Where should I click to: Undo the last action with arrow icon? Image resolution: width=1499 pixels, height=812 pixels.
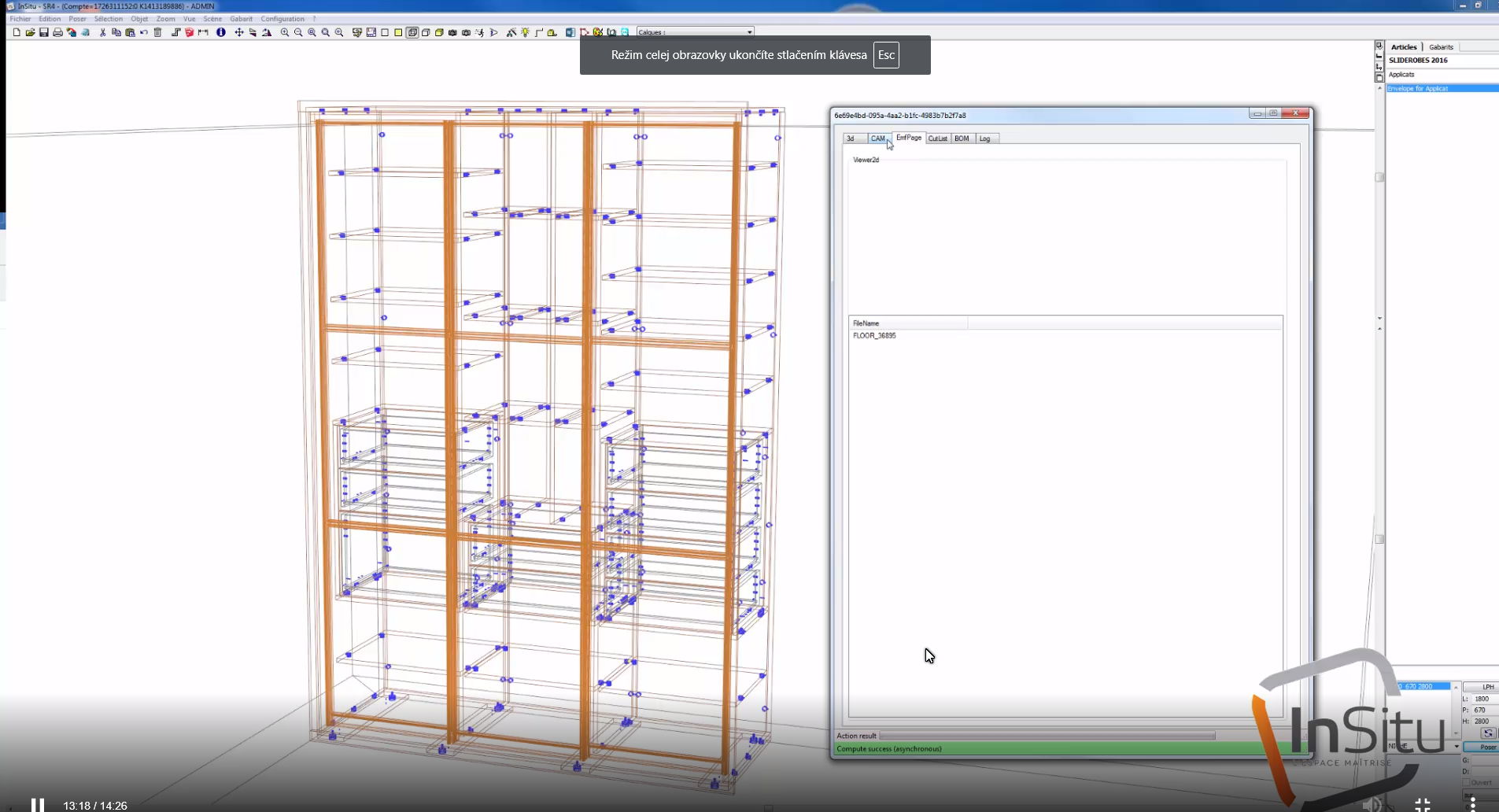143,32
